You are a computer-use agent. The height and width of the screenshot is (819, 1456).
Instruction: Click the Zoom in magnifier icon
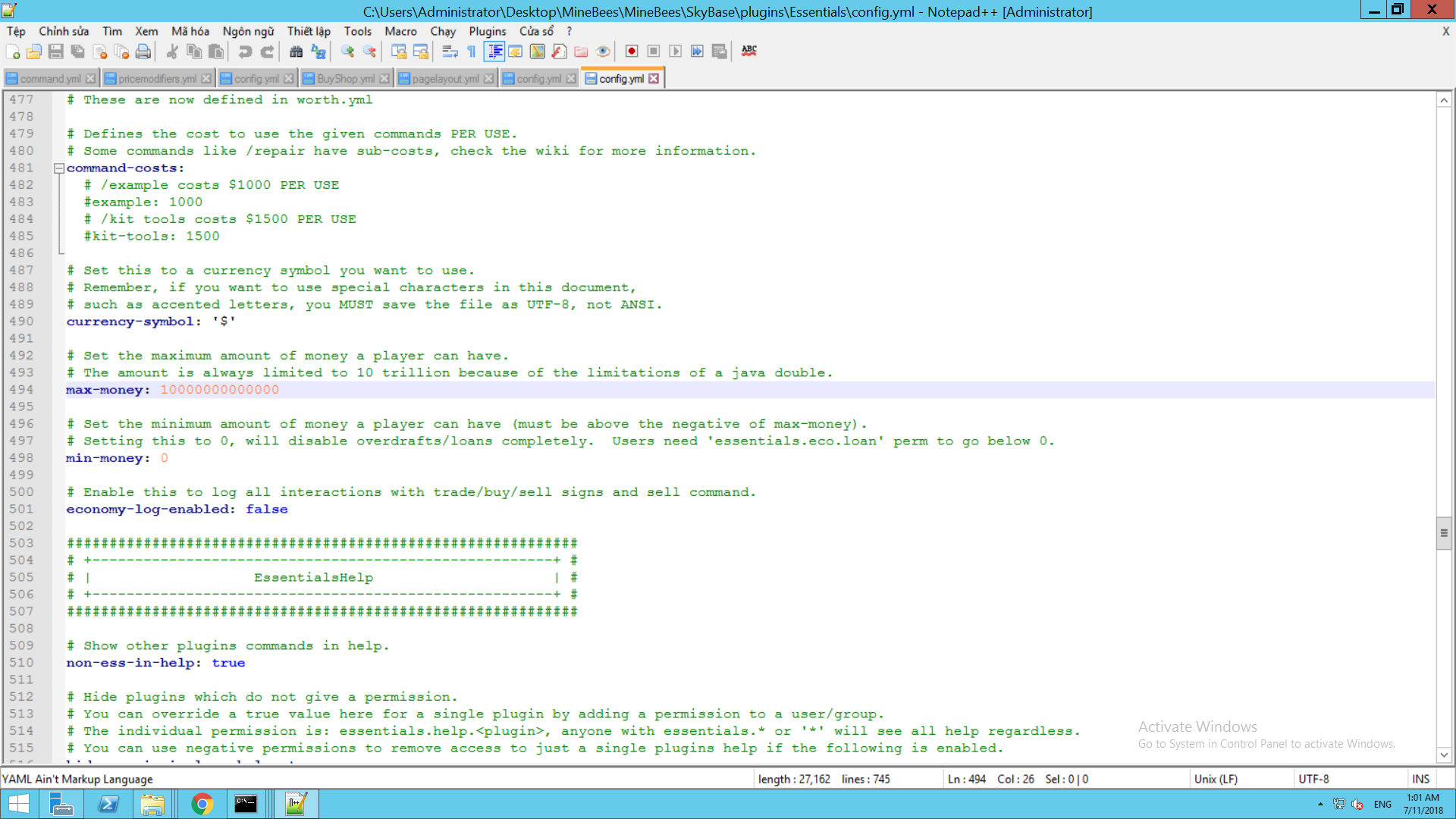[x=348, y=52]
